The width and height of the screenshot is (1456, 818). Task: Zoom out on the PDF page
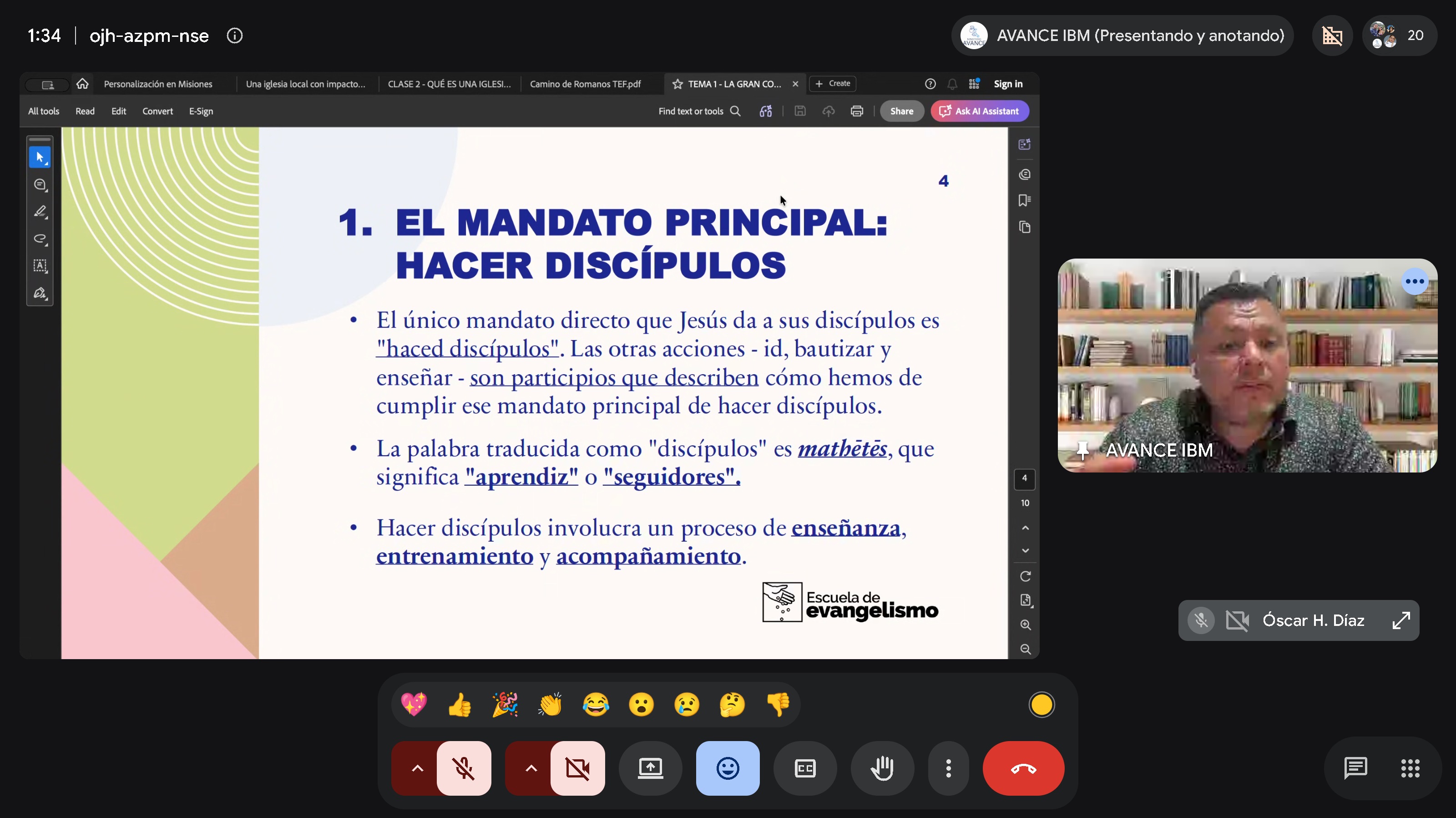click(1025, 649)
